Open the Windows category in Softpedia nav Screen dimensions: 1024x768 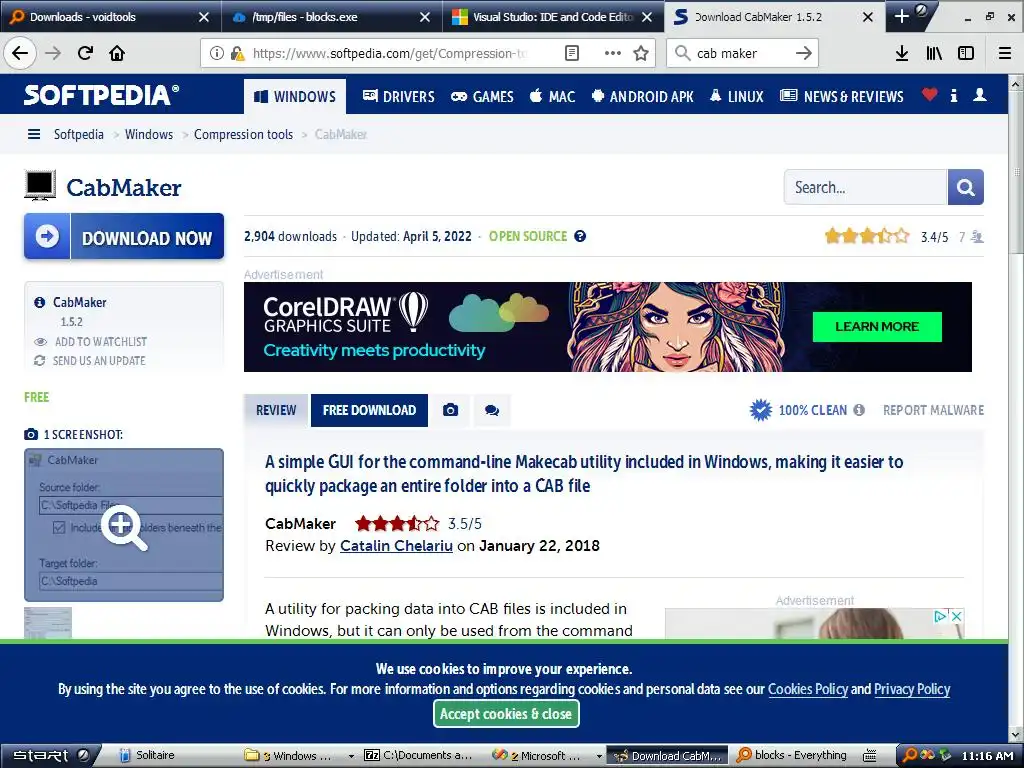(295, 97)
